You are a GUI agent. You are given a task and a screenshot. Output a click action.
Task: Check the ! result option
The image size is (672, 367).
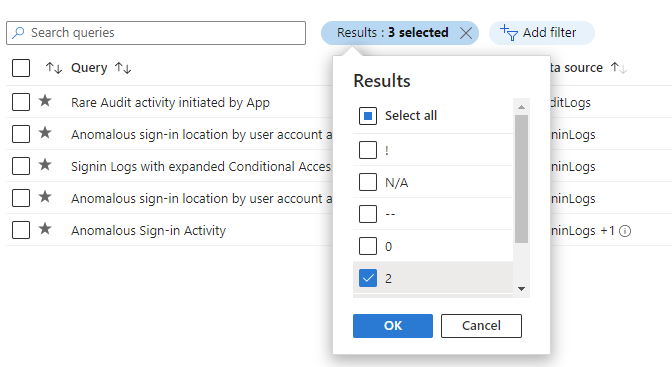368,150
